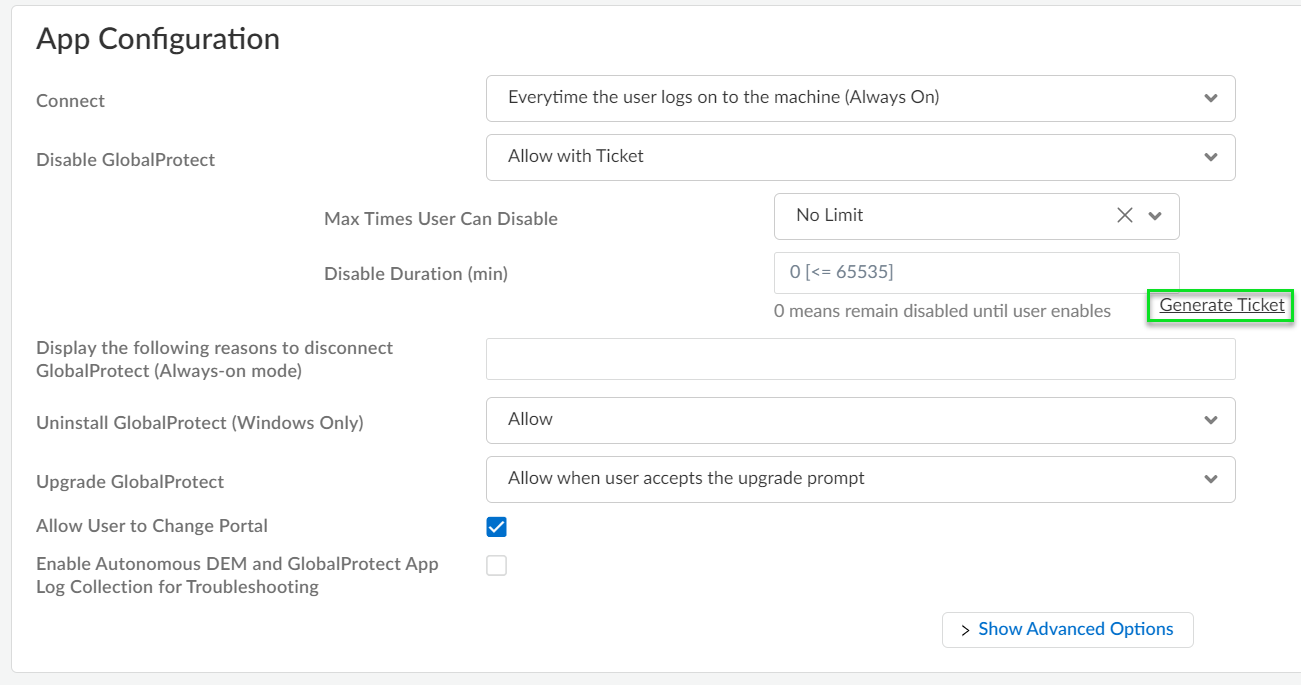
Task: Click the Generate Ticket link
Action: click(1221, 305)
